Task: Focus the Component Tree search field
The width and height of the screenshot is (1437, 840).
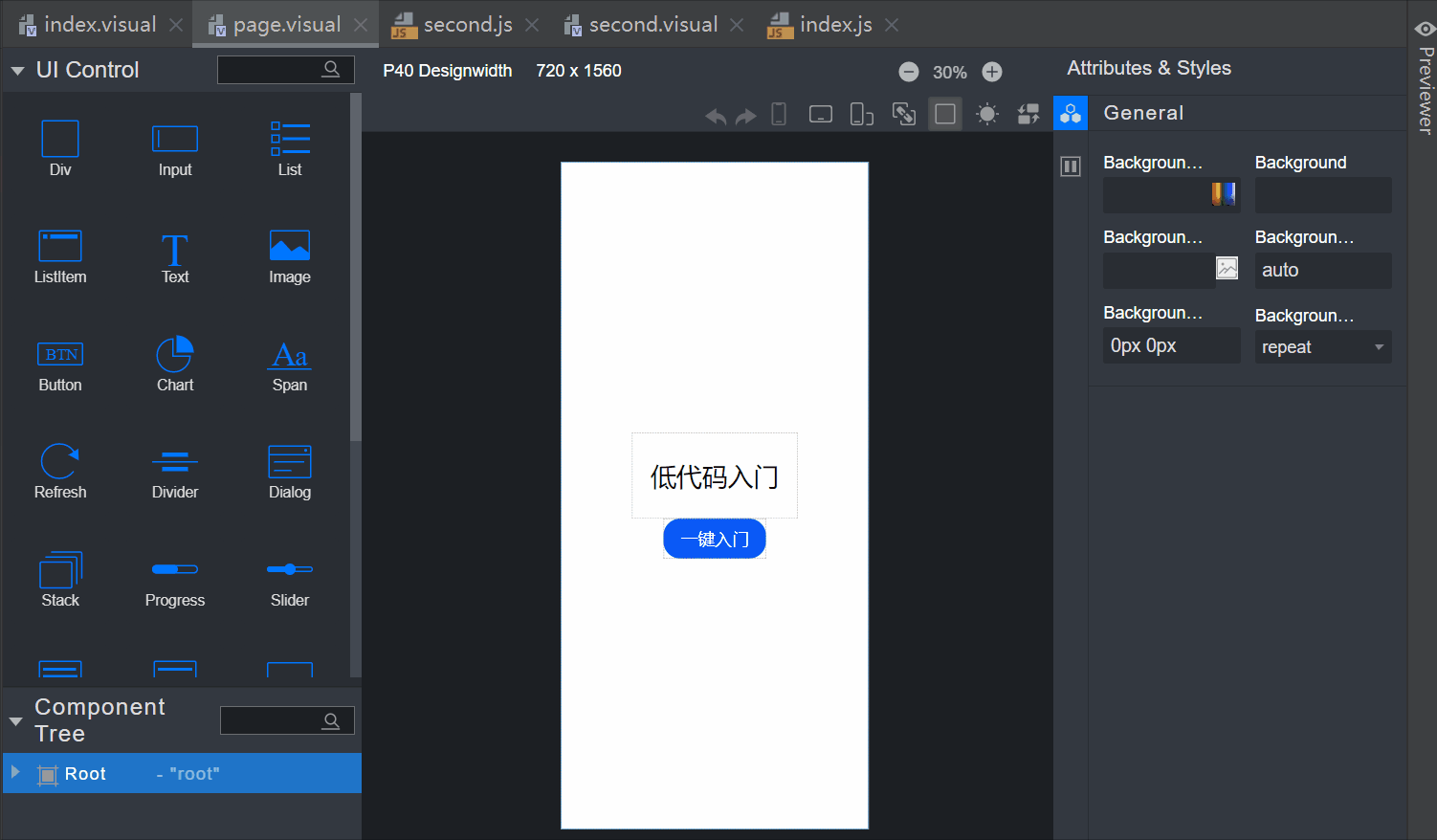Action: pyautogui.click(x=287, y=720)
